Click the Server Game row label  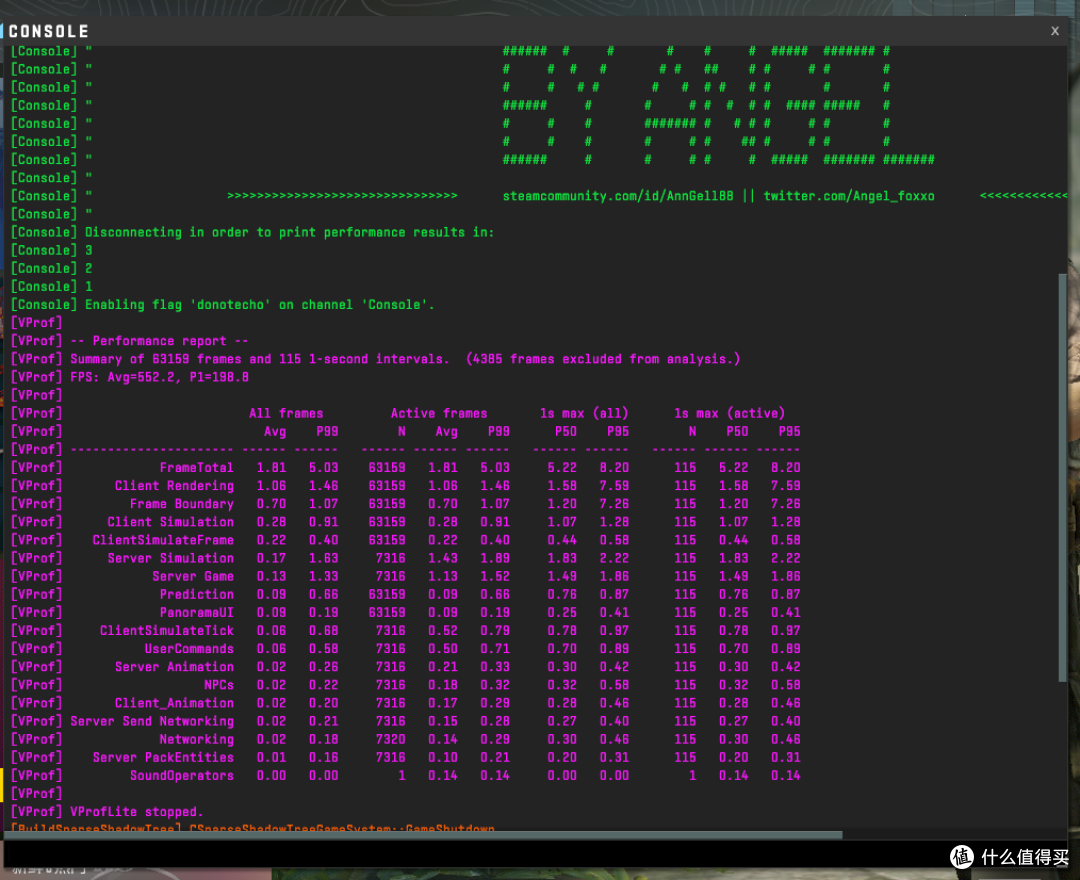(193, 576)
